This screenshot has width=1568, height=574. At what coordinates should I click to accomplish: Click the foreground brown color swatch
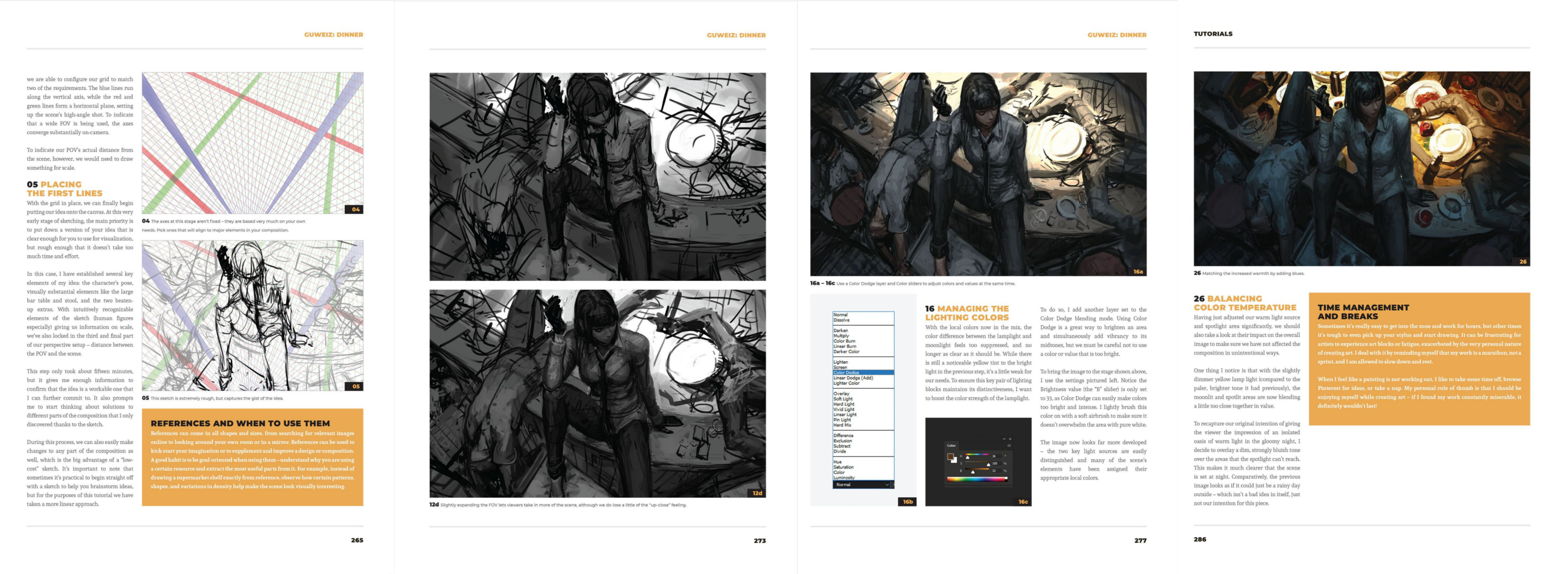(x=951, y=457)
